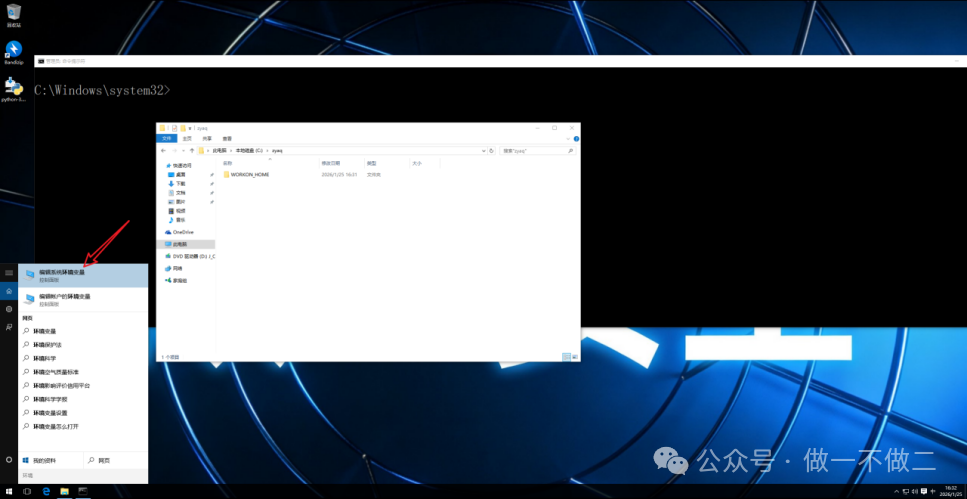
Task: Expand address bar history dropdown
Action: pyautogui.click(x=484, y=151)
